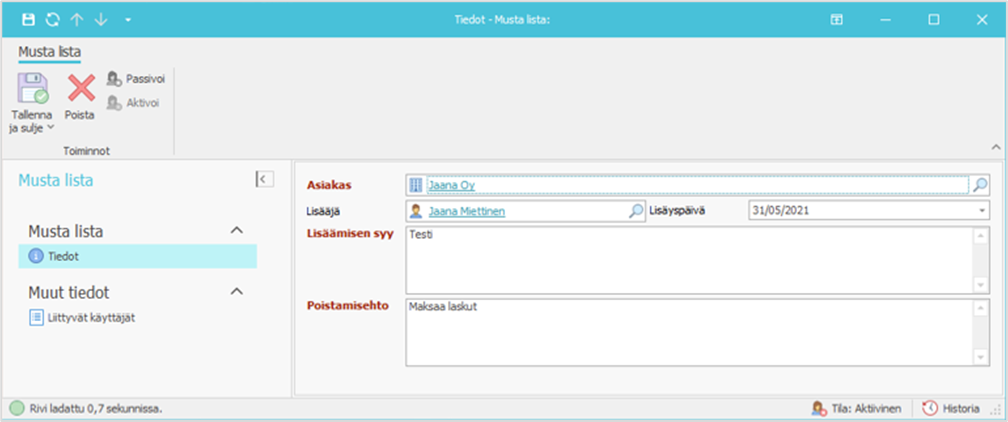Open the Jaana Oy customer link

tap(450, 185)
